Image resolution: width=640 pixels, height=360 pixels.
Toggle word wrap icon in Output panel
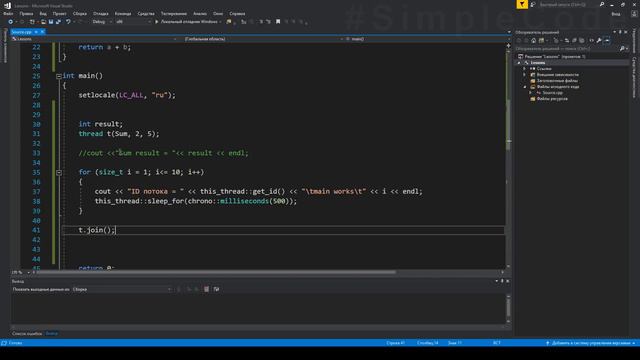coord(216,289)
